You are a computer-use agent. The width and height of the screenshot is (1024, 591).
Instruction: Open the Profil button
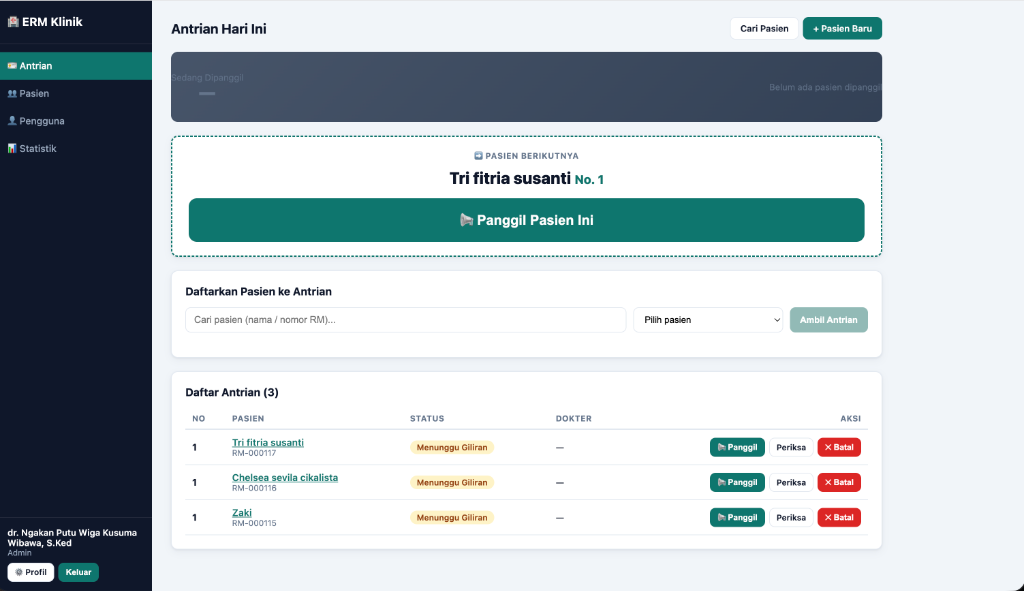(31, 572)
